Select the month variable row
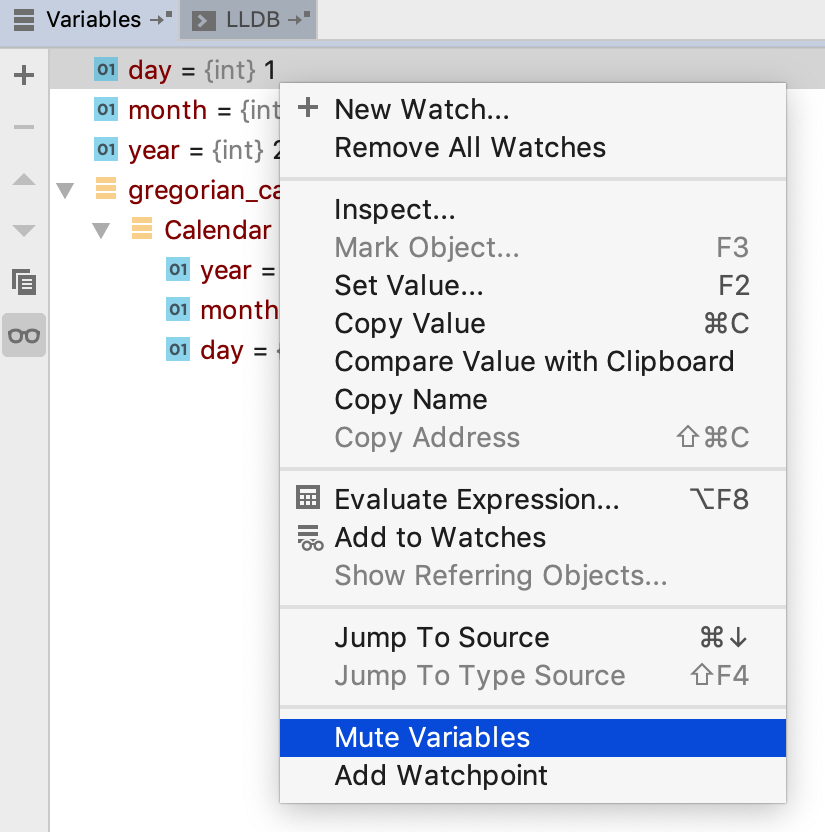 click(167, 110)
